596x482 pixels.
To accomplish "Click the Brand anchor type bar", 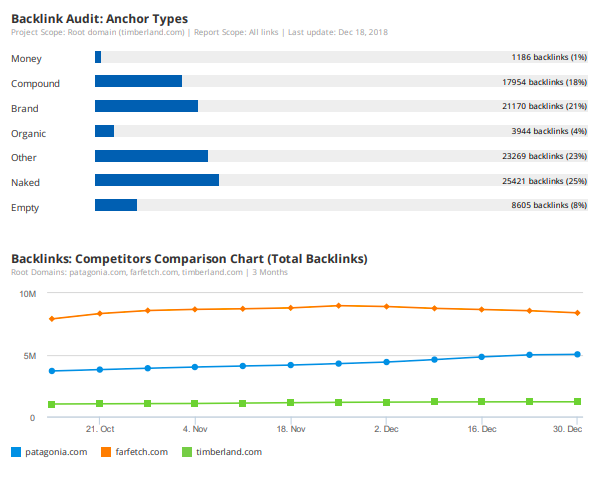I will pos(146,106).
